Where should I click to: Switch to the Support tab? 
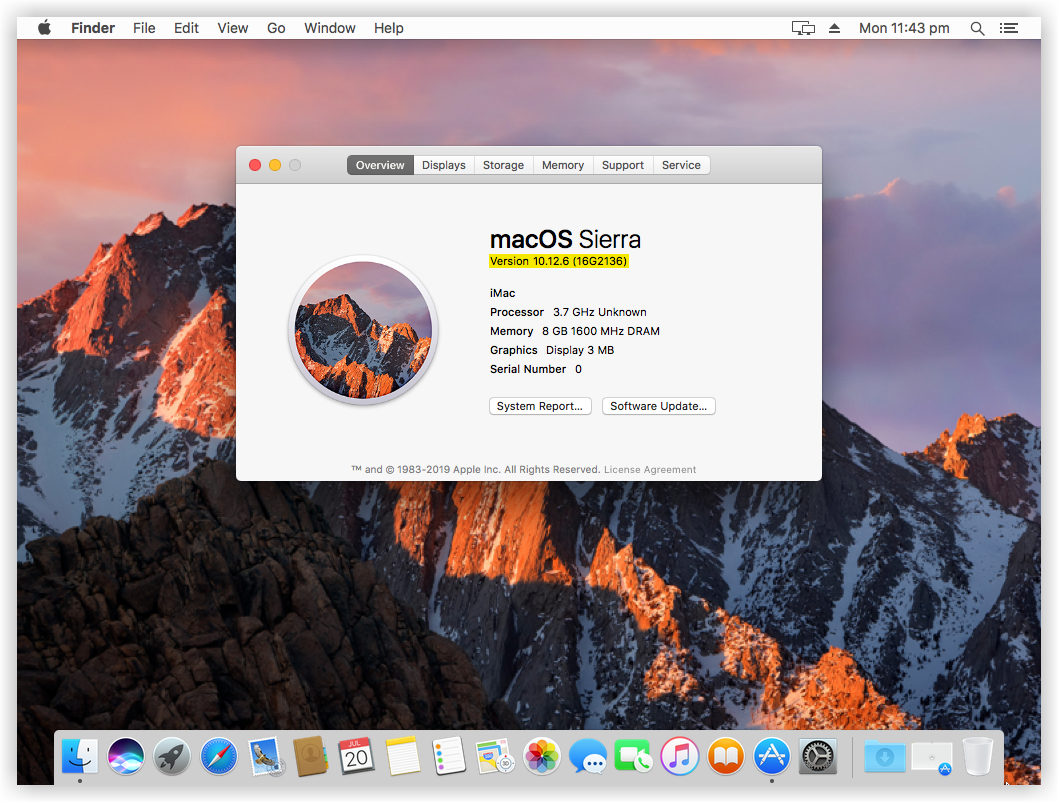623,165
